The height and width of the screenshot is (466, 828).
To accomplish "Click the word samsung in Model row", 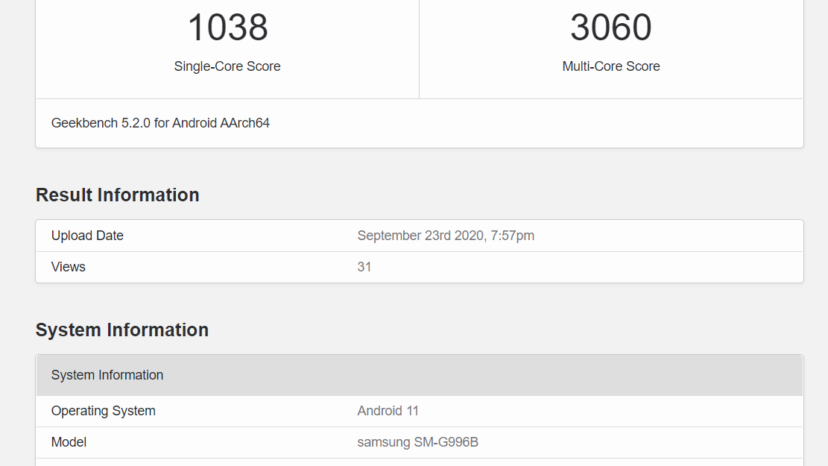I will pos(383,442).
